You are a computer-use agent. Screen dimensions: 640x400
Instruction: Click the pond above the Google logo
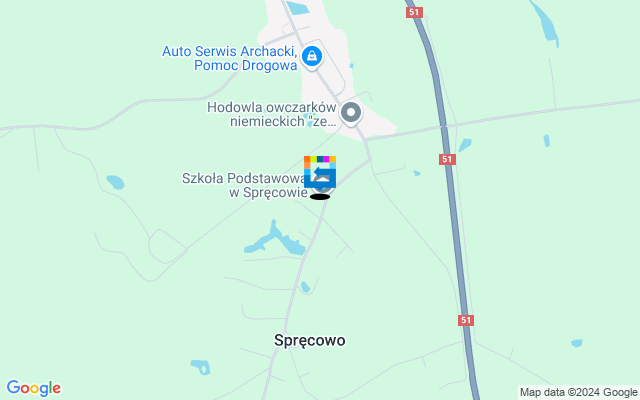point(201,367)
